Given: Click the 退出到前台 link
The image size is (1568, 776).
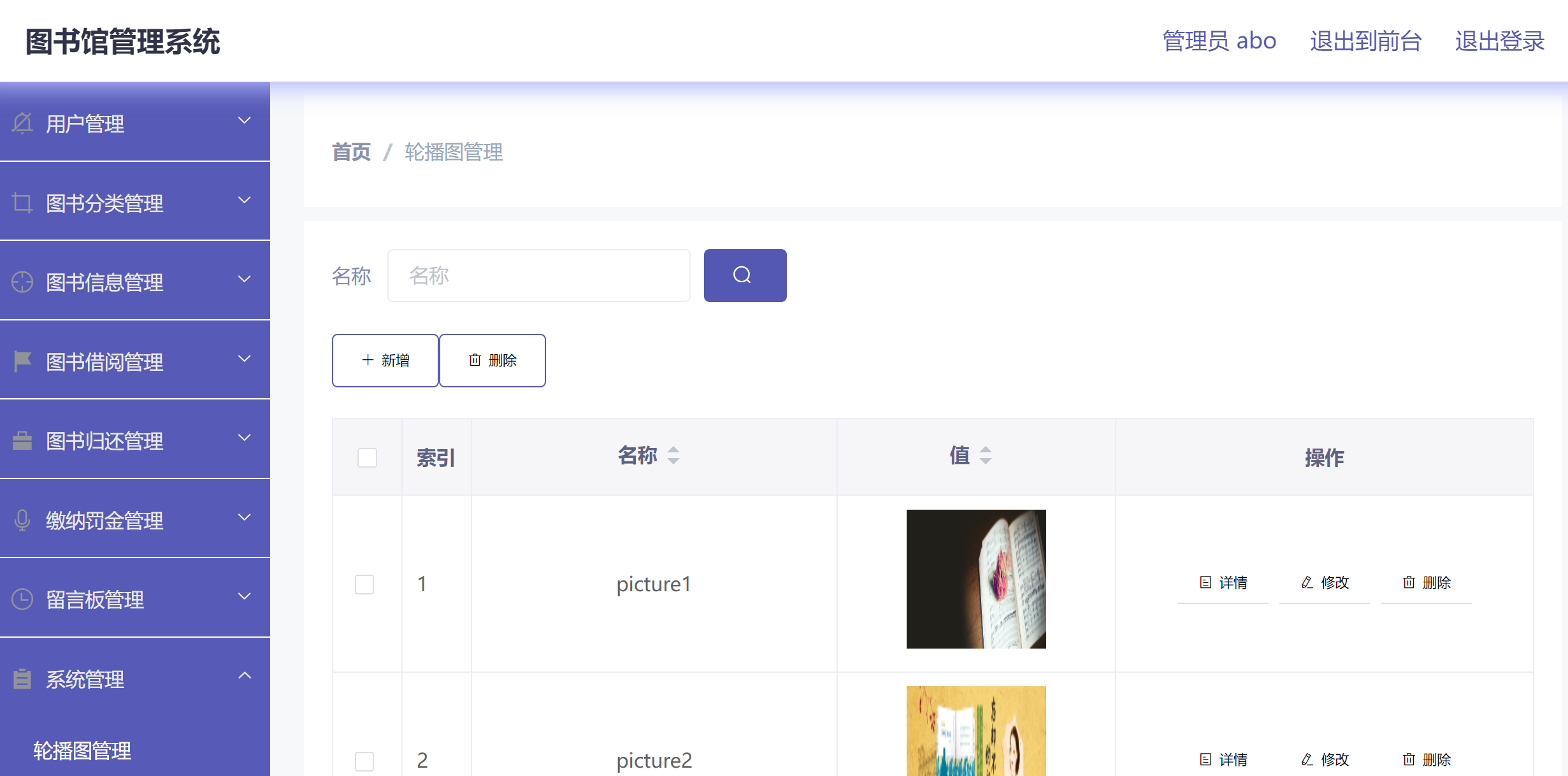Looking at the screenshot, I should click(x=1366, y=41).
